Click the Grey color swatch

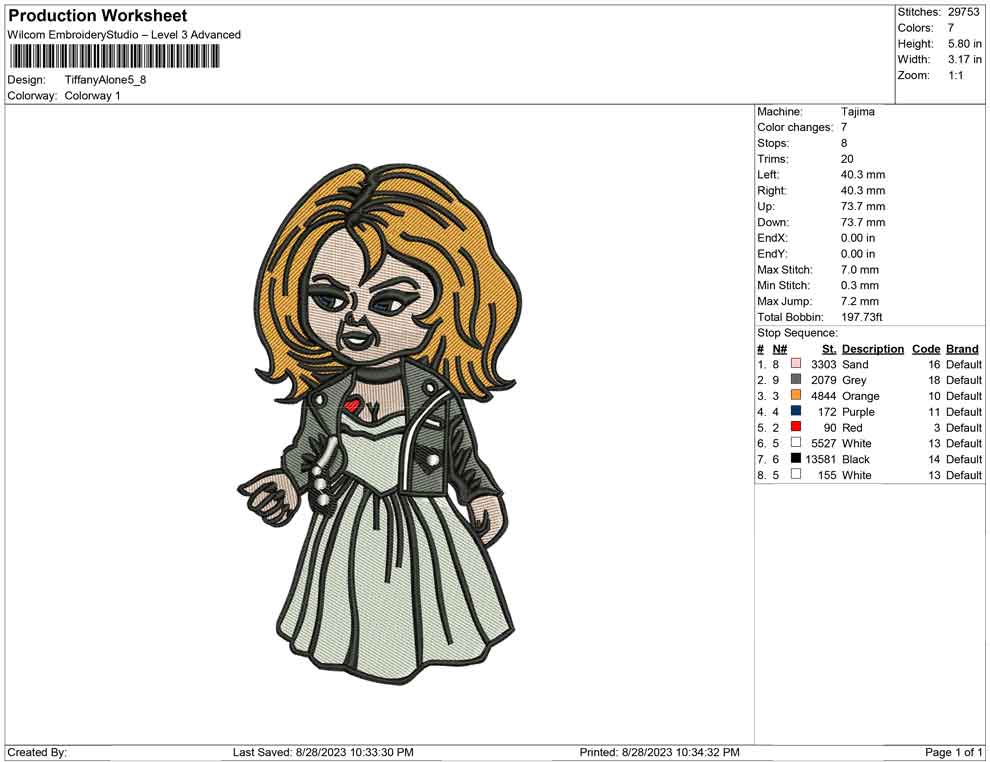[x=796, y=379]
